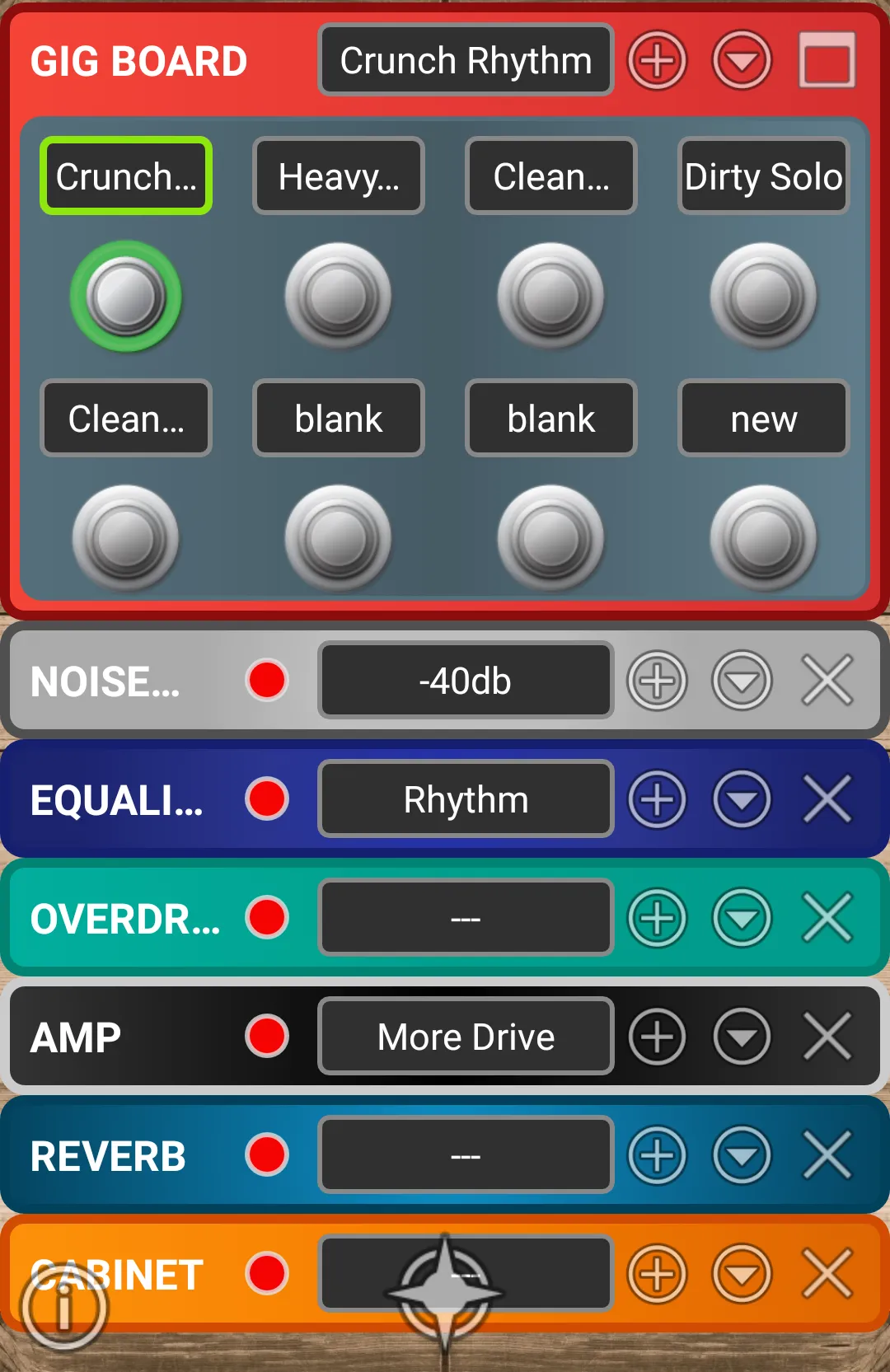The image size is (890, 1372).
Task: Remove the Noise gate module
Action: [827, 681]
